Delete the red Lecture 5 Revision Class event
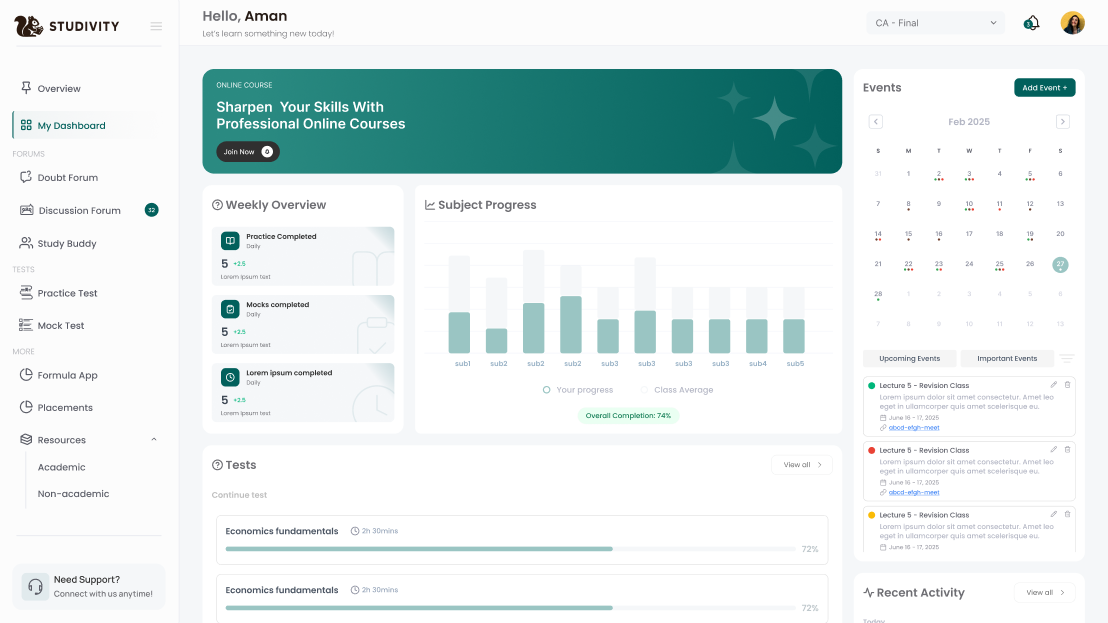 tap(1068, 449)
